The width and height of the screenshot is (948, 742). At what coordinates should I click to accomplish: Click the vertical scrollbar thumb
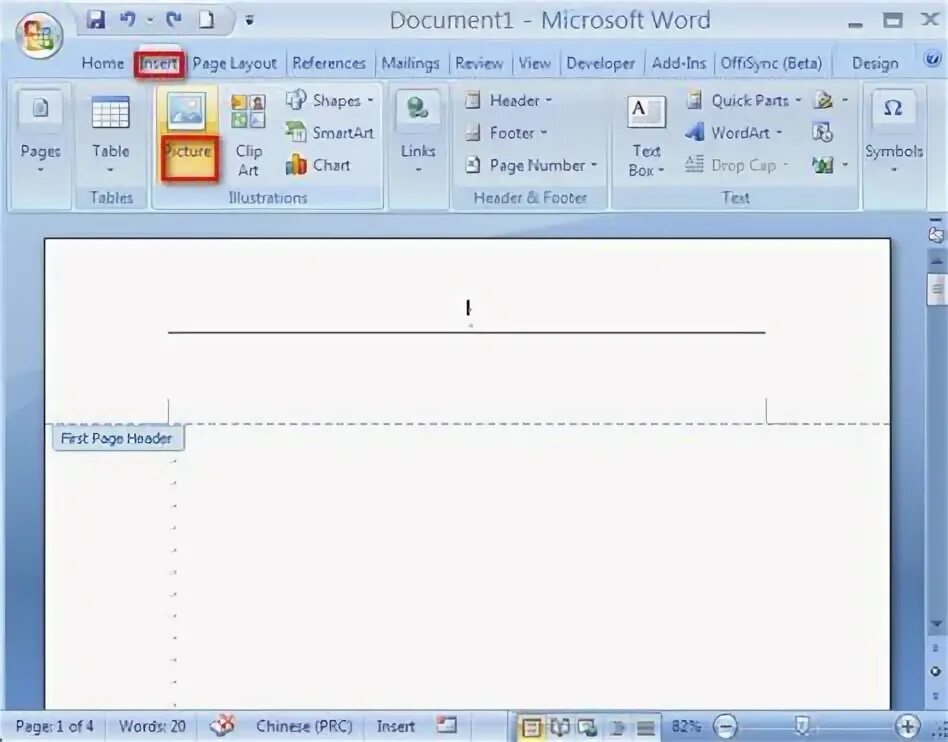(936, 289)
